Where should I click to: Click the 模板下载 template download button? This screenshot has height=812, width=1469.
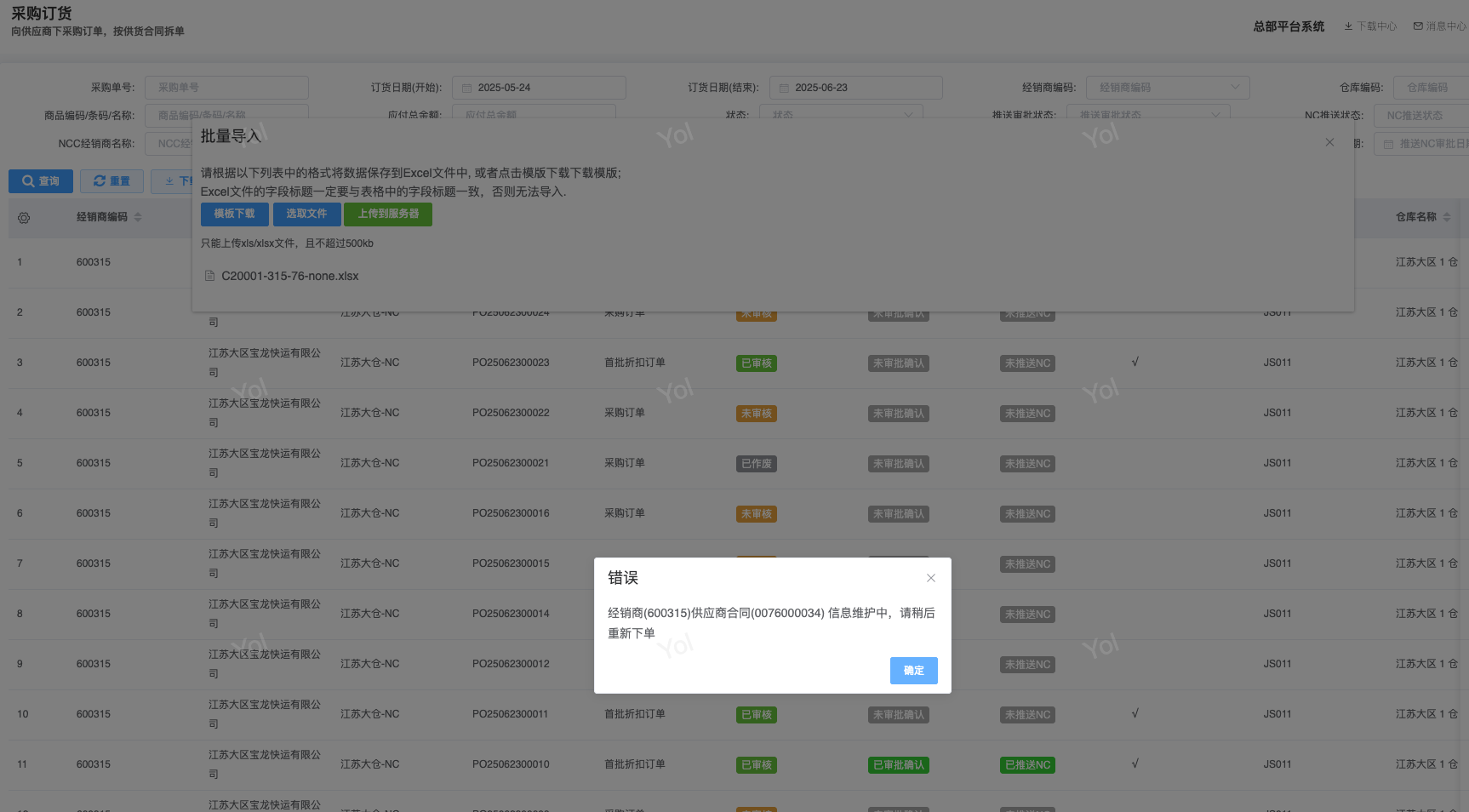click(234, 214)
